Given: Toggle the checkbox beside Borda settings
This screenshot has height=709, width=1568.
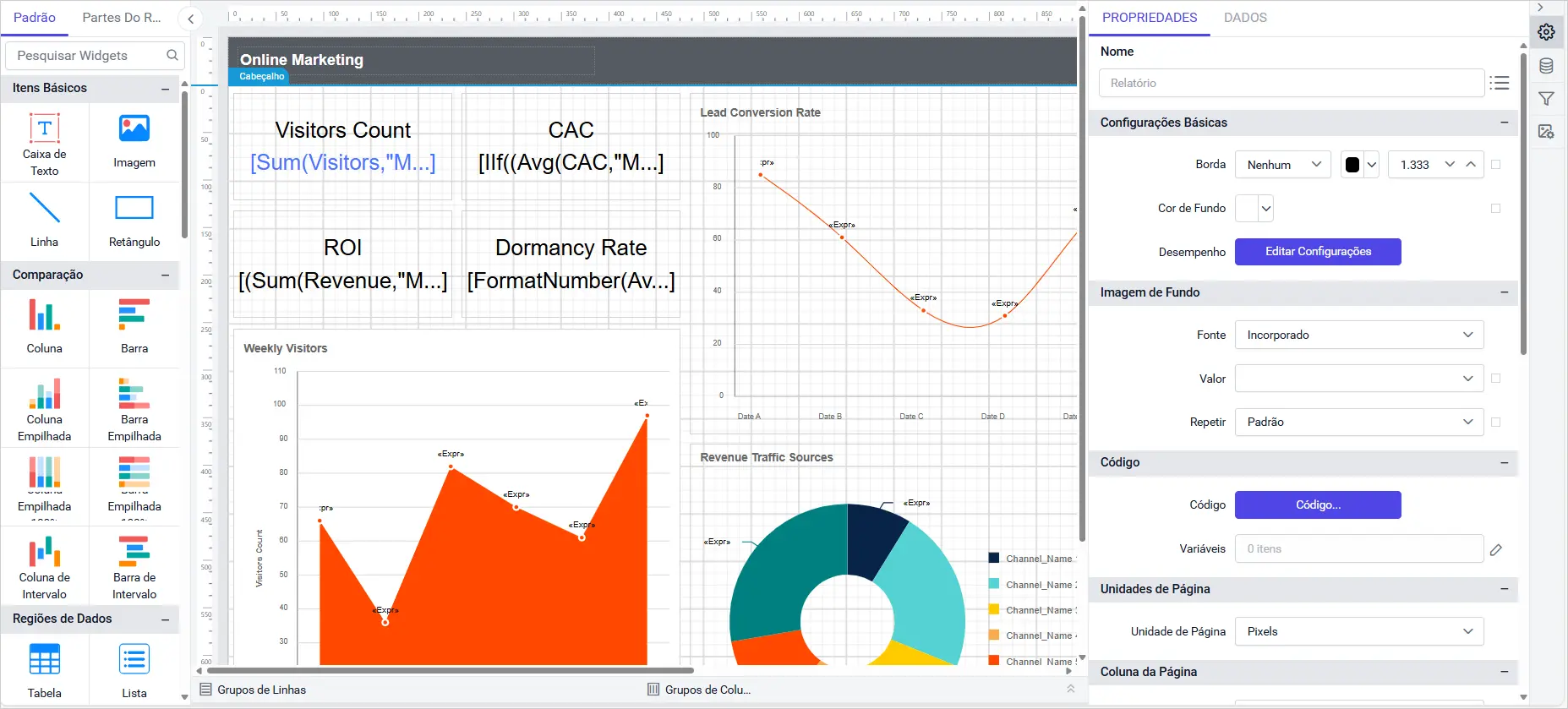Looking at the screenshot, I should 1496,165.
